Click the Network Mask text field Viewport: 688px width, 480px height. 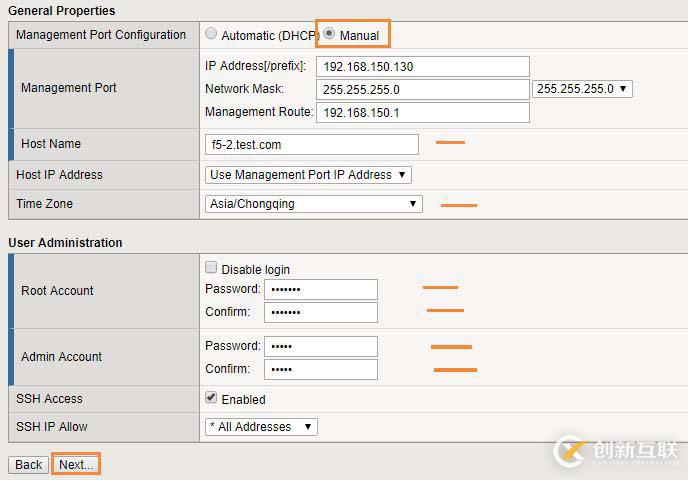coord(422,89)
